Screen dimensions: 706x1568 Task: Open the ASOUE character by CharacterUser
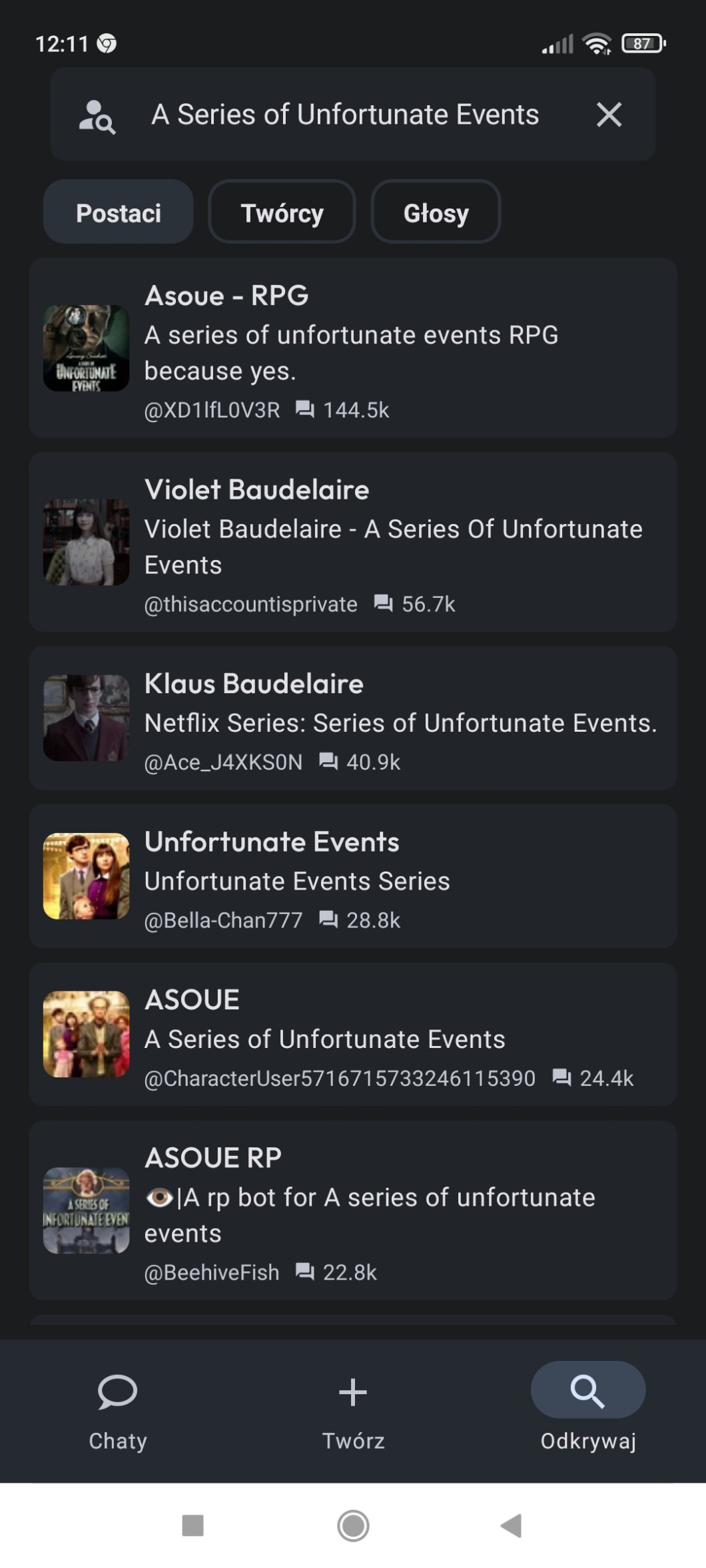click(353, 1034)
